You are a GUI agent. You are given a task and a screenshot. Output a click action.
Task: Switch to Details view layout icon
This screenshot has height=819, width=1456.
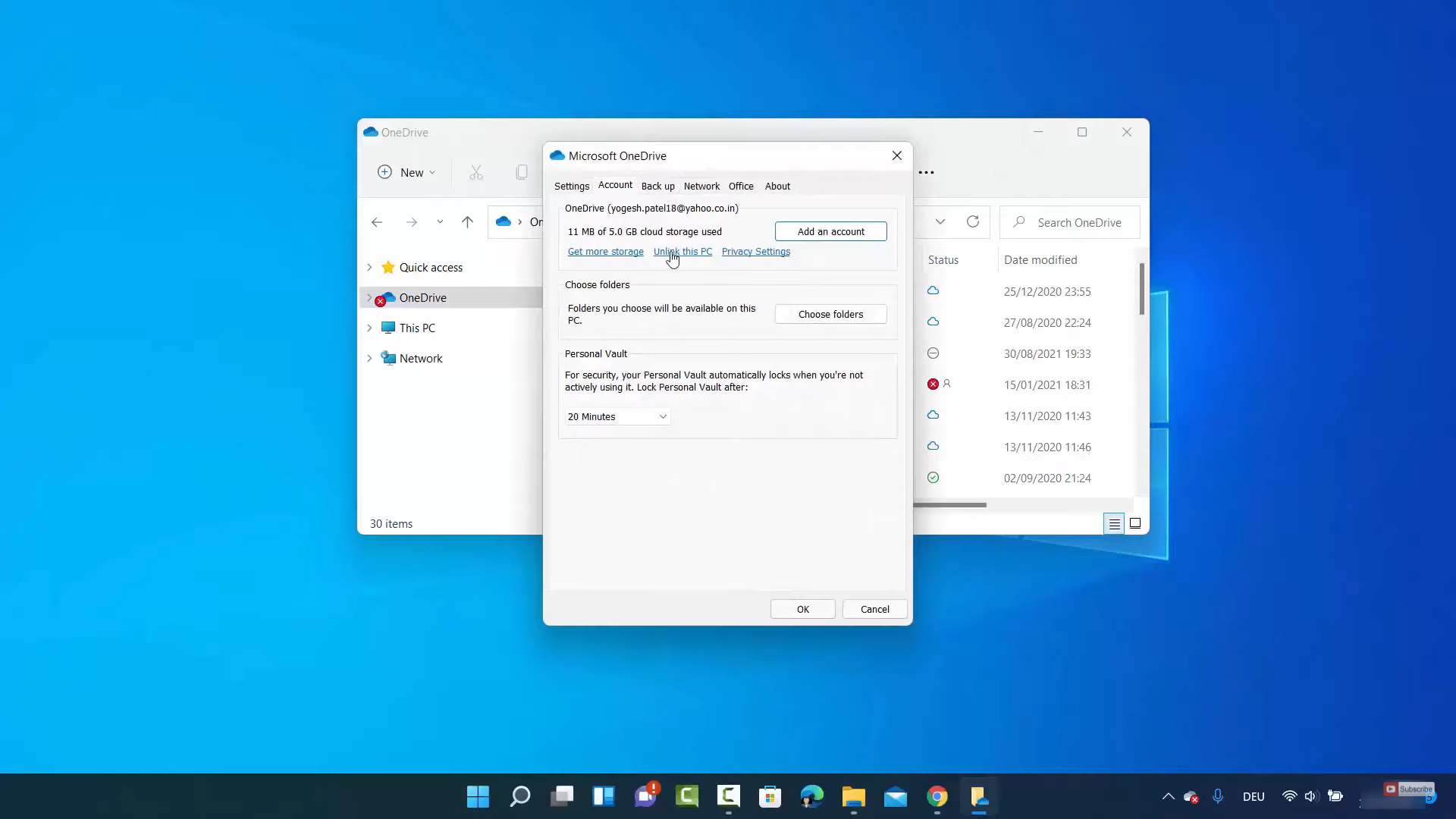pos(1114,524)
